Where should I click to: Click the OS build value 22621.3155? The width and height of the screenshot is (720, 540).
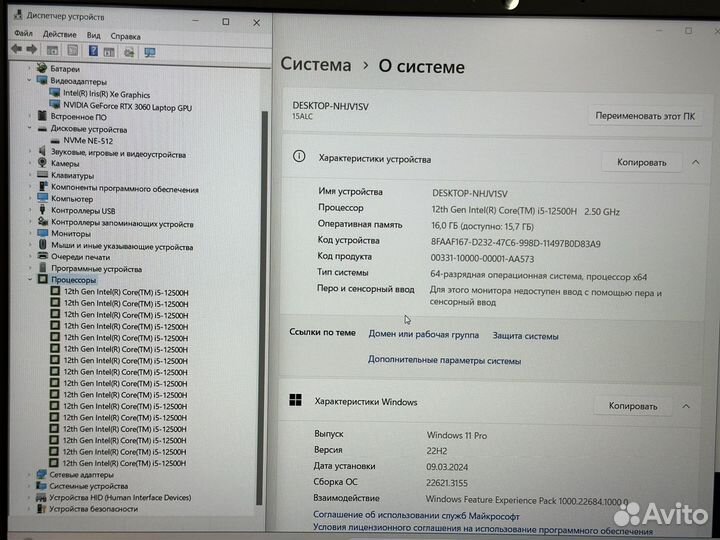click(447, 483)
